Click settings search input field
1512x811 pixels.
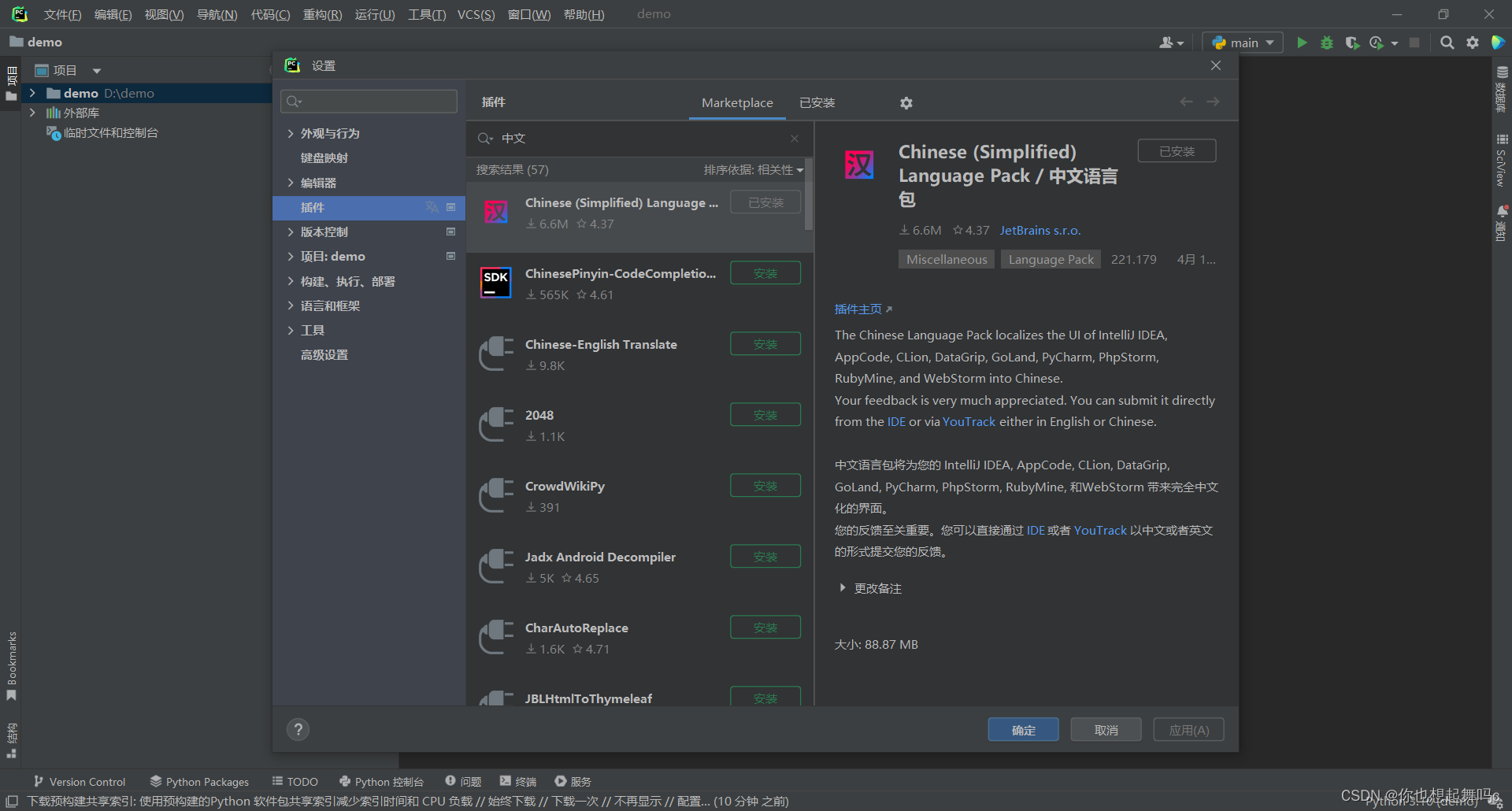[369, 101]
